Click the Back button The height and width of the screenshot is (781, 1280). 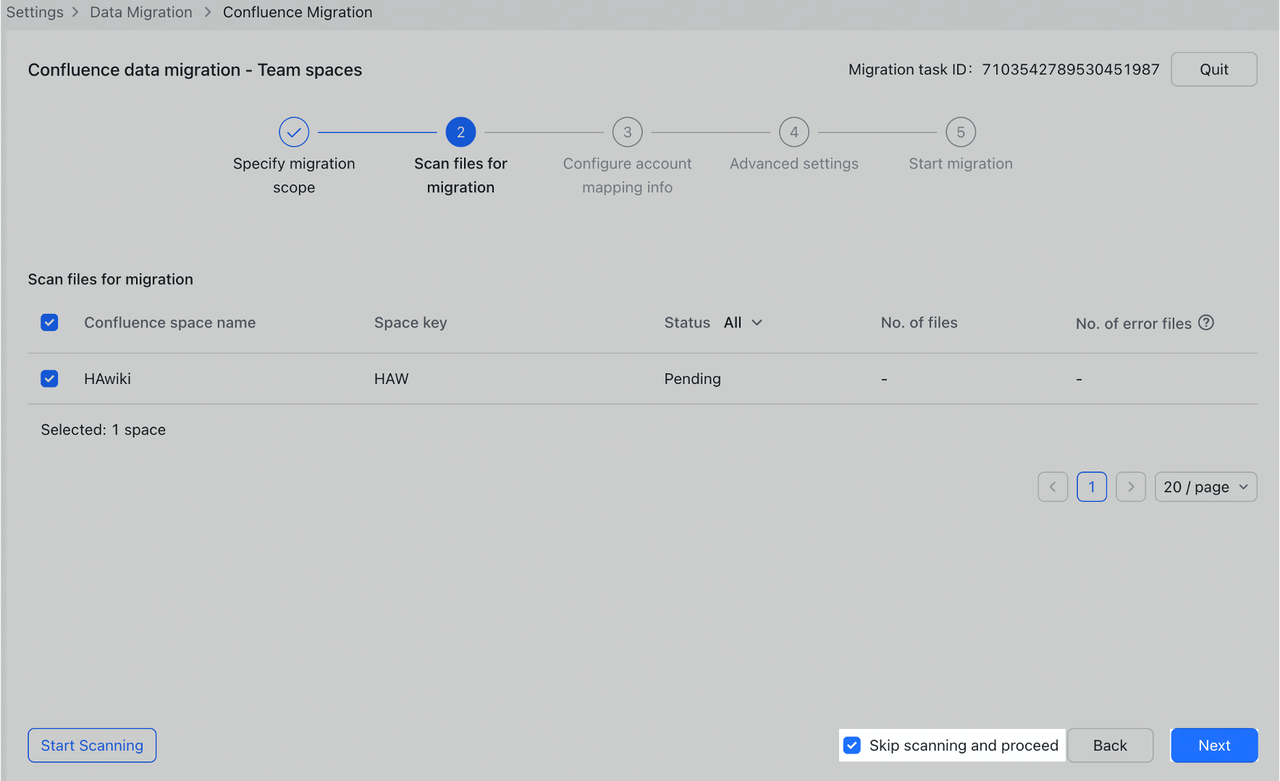(x=1110, y=745)
